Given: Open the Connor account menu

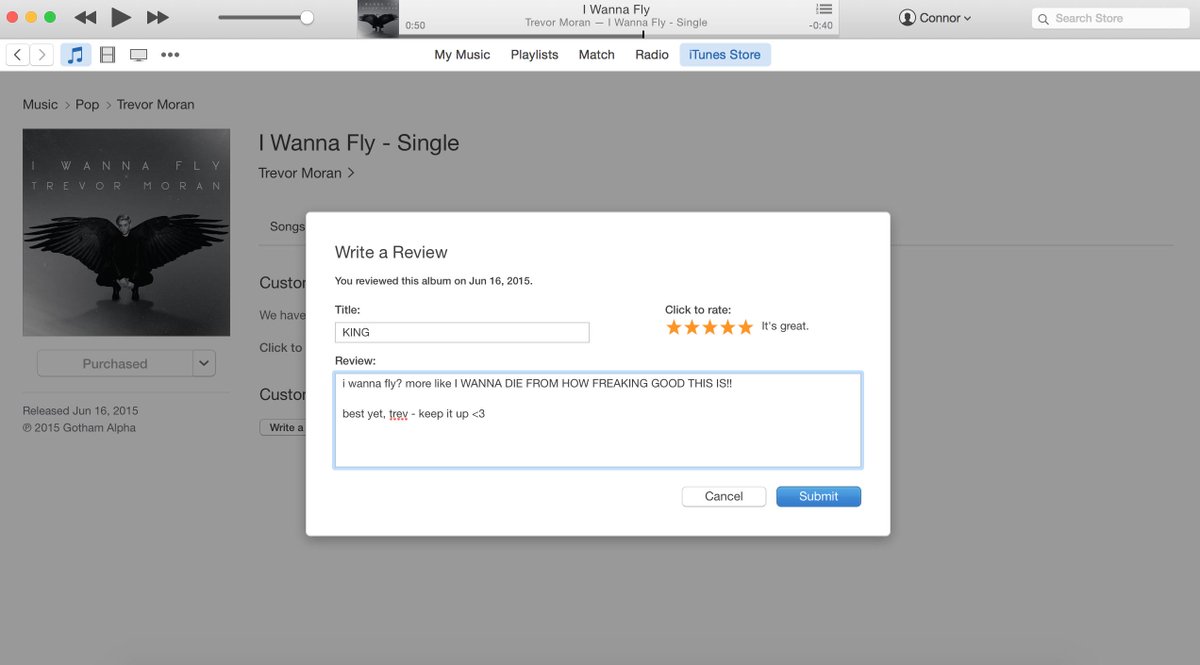Looking at the screenshot, I should 935,18.
